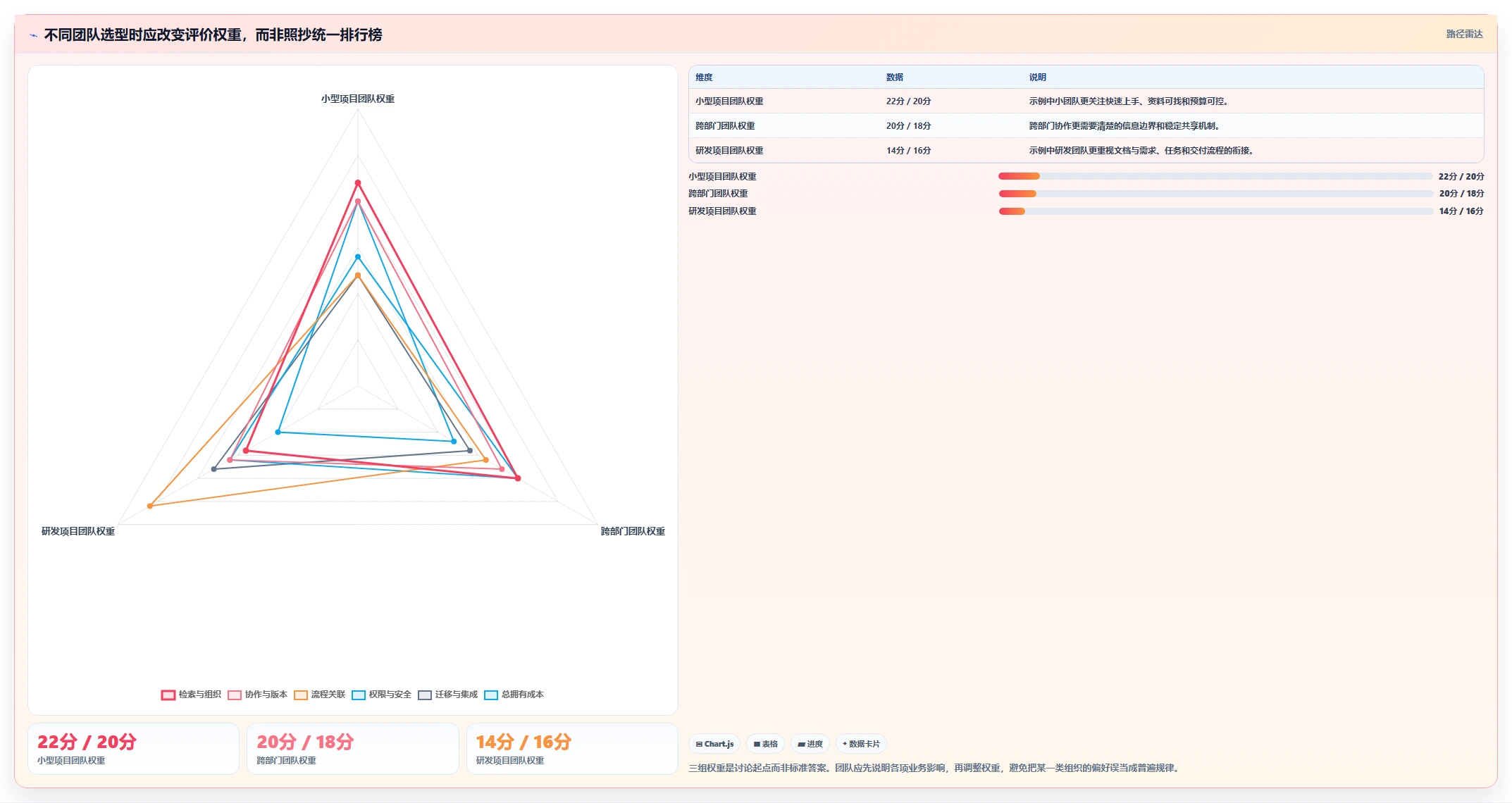Click the 数据卡片 chip
This screenshot has height=803, width=1512.
[x=861, y=744]
